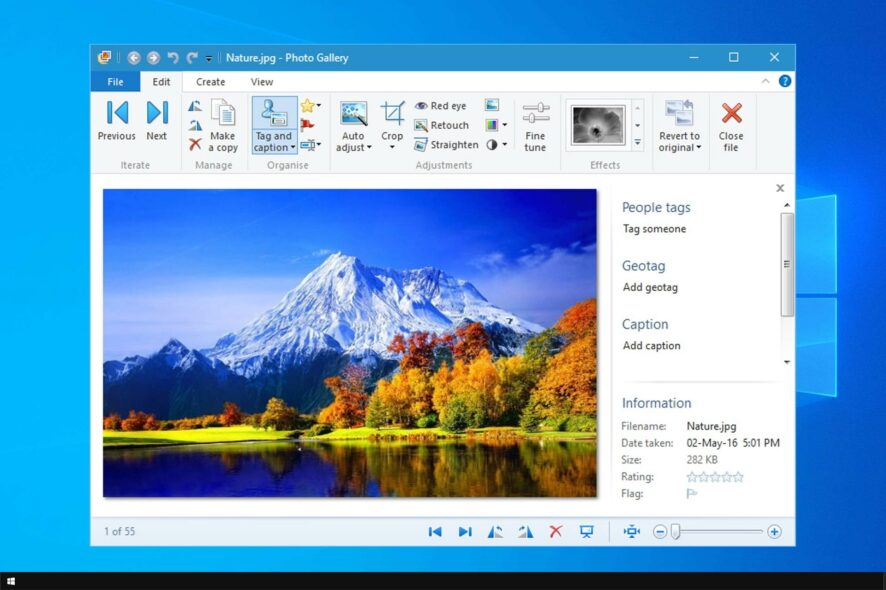Image resolution: width=886 pixels, height=590 pixels.
Task: Switch to the Create tab
Action: pyautogui.click(x=211, y=82)
